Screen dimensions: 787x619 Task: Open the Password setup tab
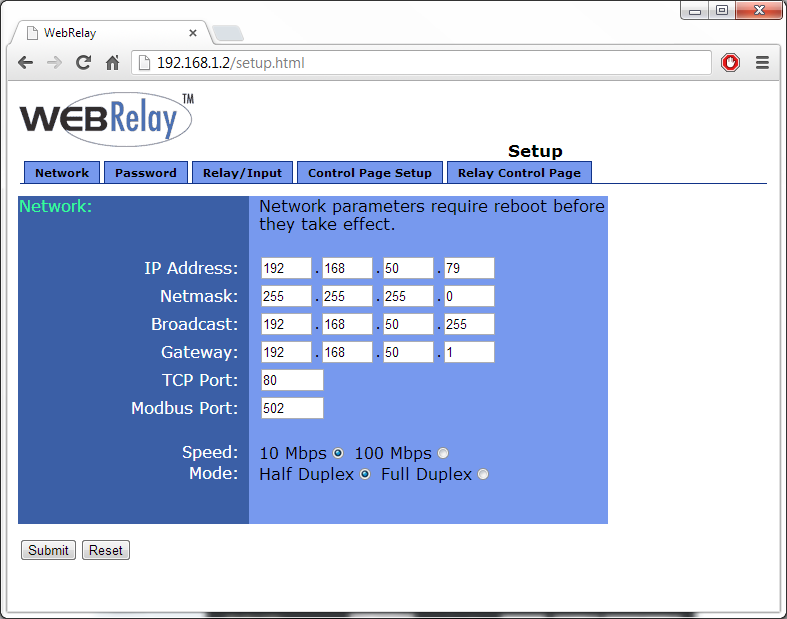click(x=145, y=173)
